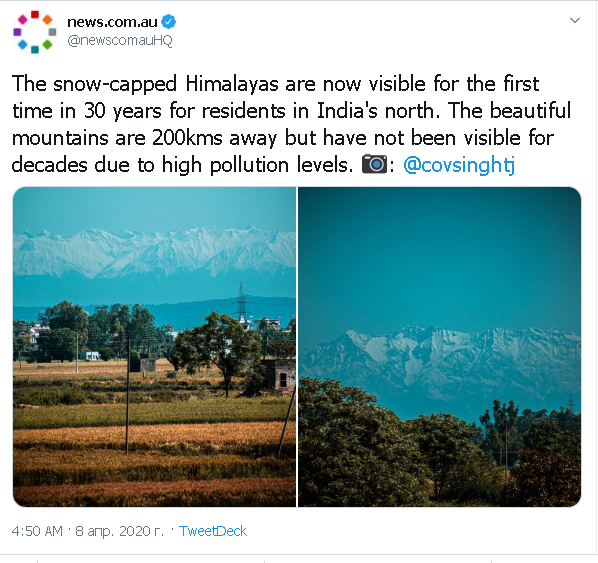This screenshot has width=598, height=563.
Task: Click the red square in avatar logo
Action: tap(35, 14)
